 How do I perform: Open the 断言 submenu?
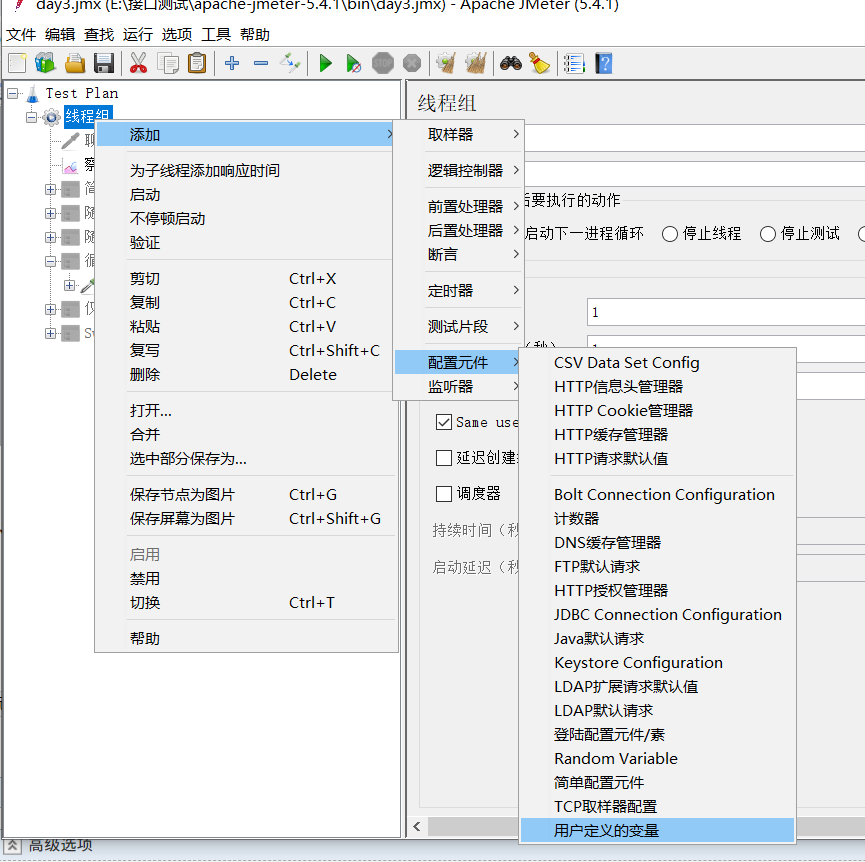(x=458, y=255)
